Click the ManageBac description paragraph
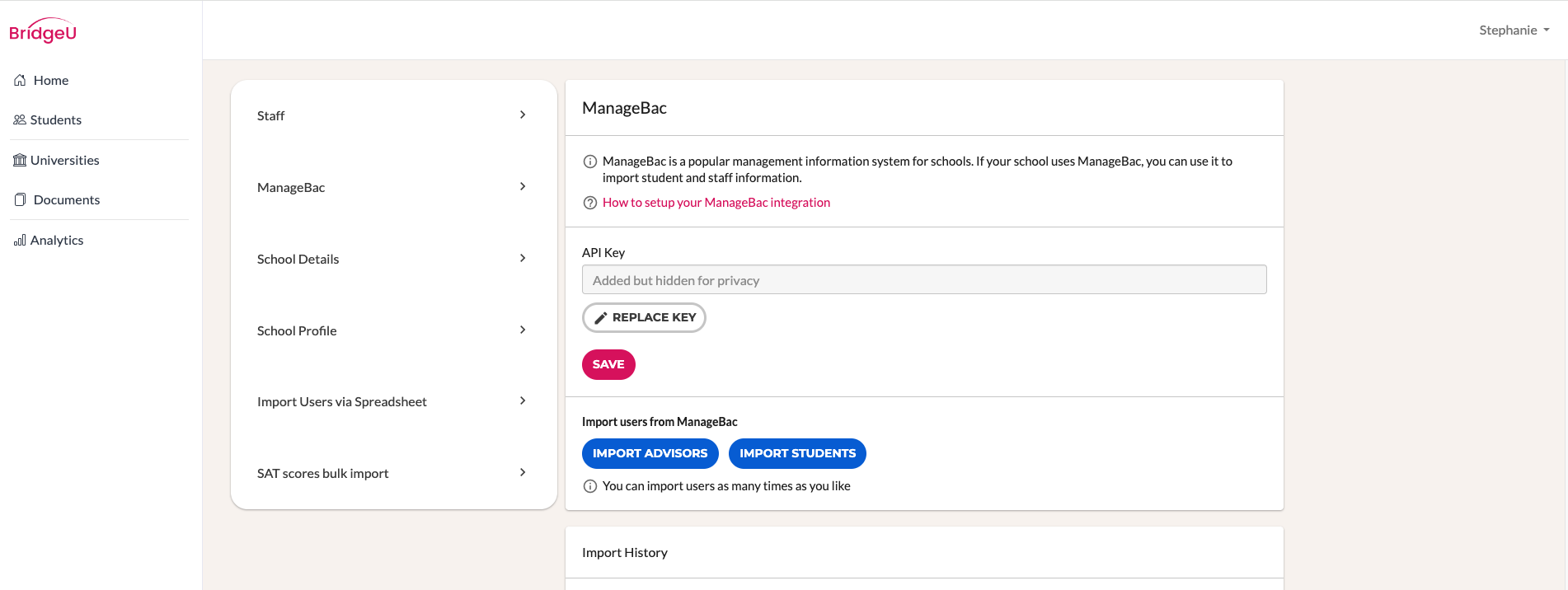This screenshot has height=590, width=1568. [918, 170]
